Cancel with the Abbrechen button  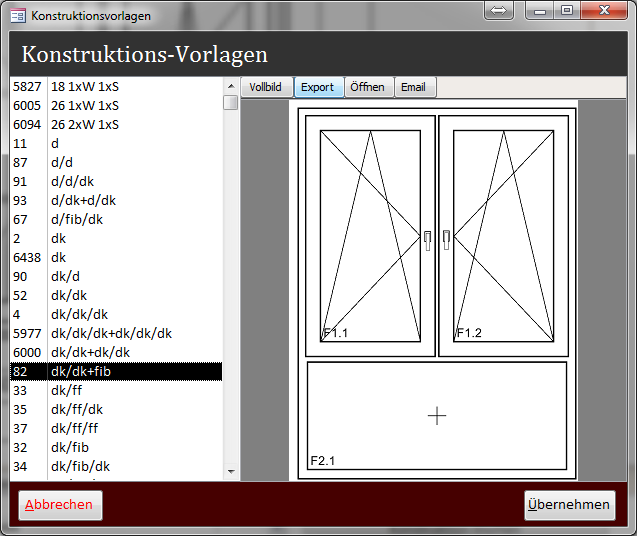pyautogui.click(x=60, y=505)
